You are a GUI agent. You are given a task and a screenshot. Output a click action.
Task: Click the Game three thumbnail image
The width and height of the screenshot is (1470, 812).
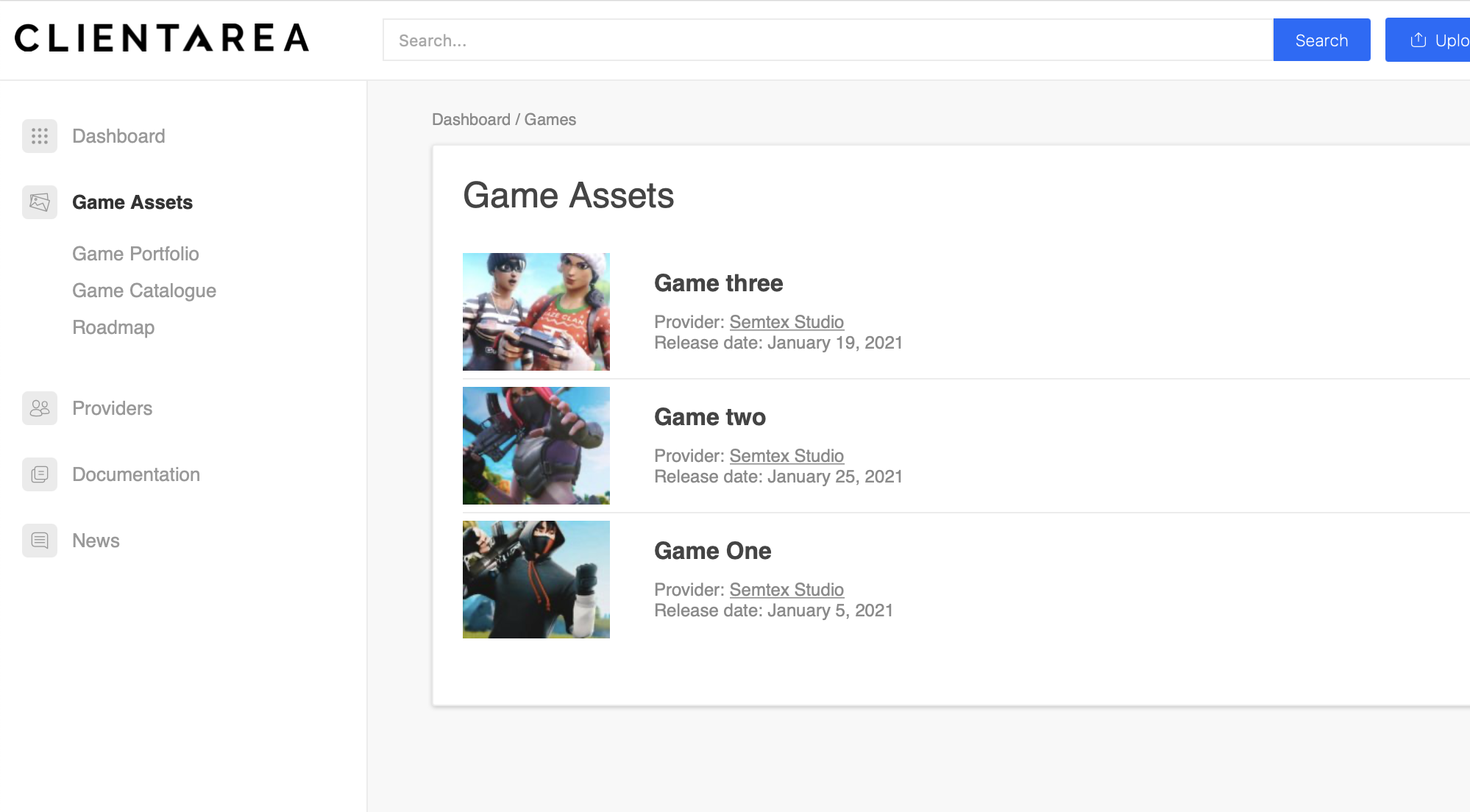[x=536, y=312]
